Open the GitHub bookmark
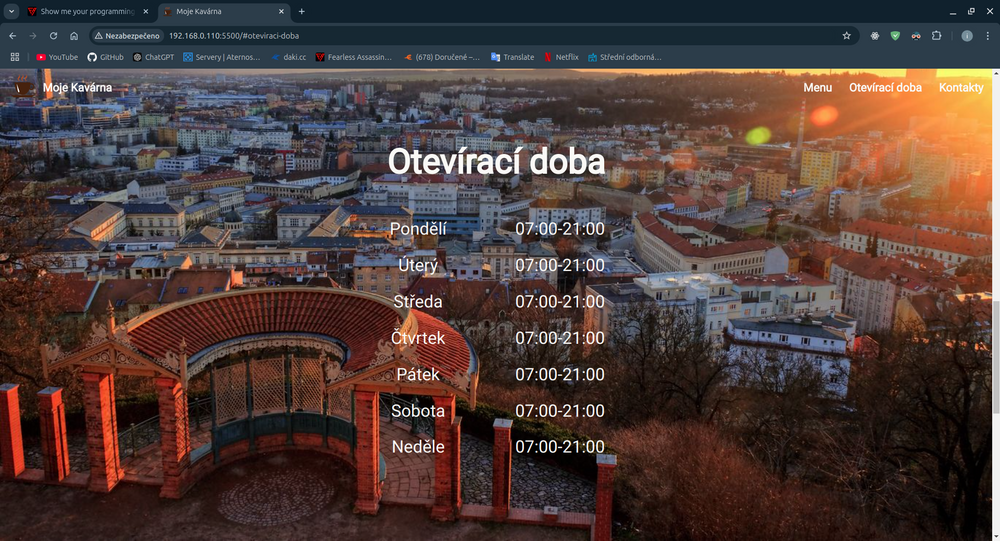The image size is (1000, 541). coord(106,57)
